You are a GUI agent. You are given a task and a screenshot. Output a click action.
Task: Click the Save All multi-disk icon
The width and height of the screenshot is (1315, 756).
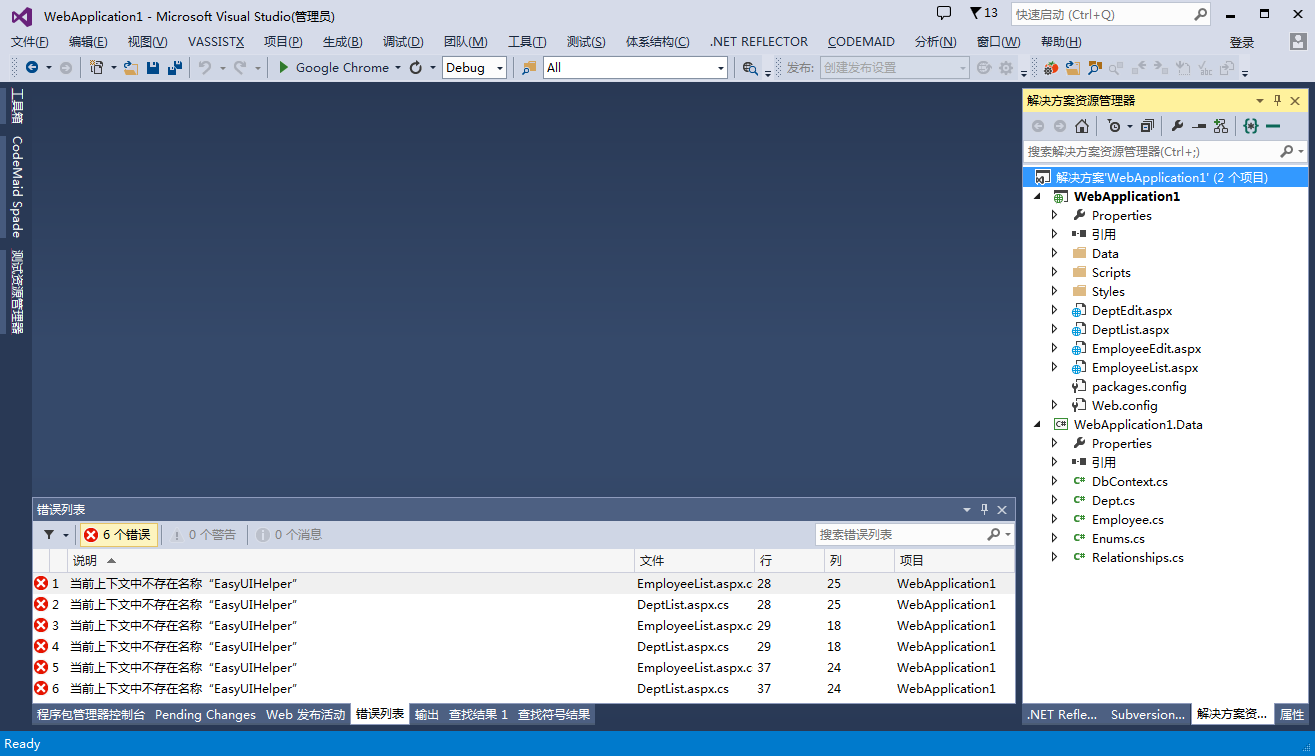(175, 67)
